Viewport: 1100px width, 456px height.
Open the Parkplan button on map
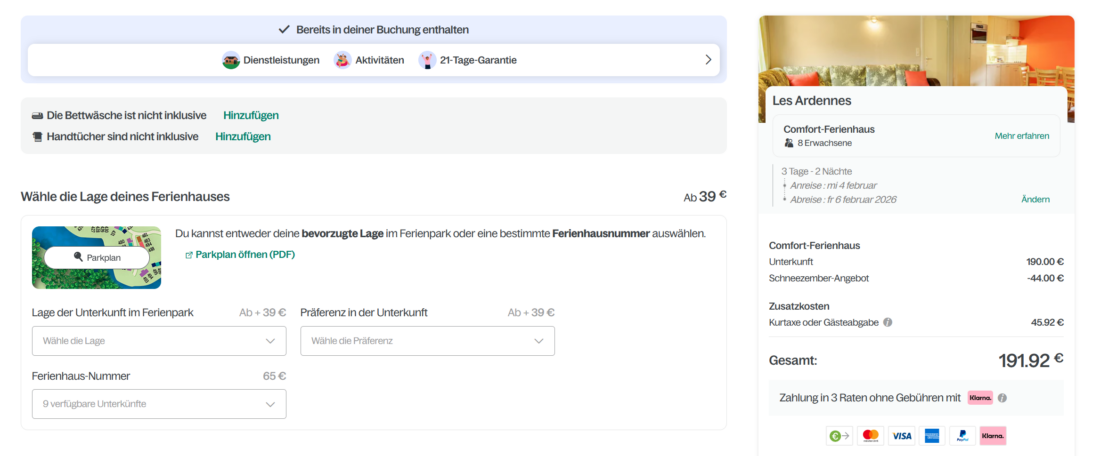pyautogui.click(x=97, y=257)
